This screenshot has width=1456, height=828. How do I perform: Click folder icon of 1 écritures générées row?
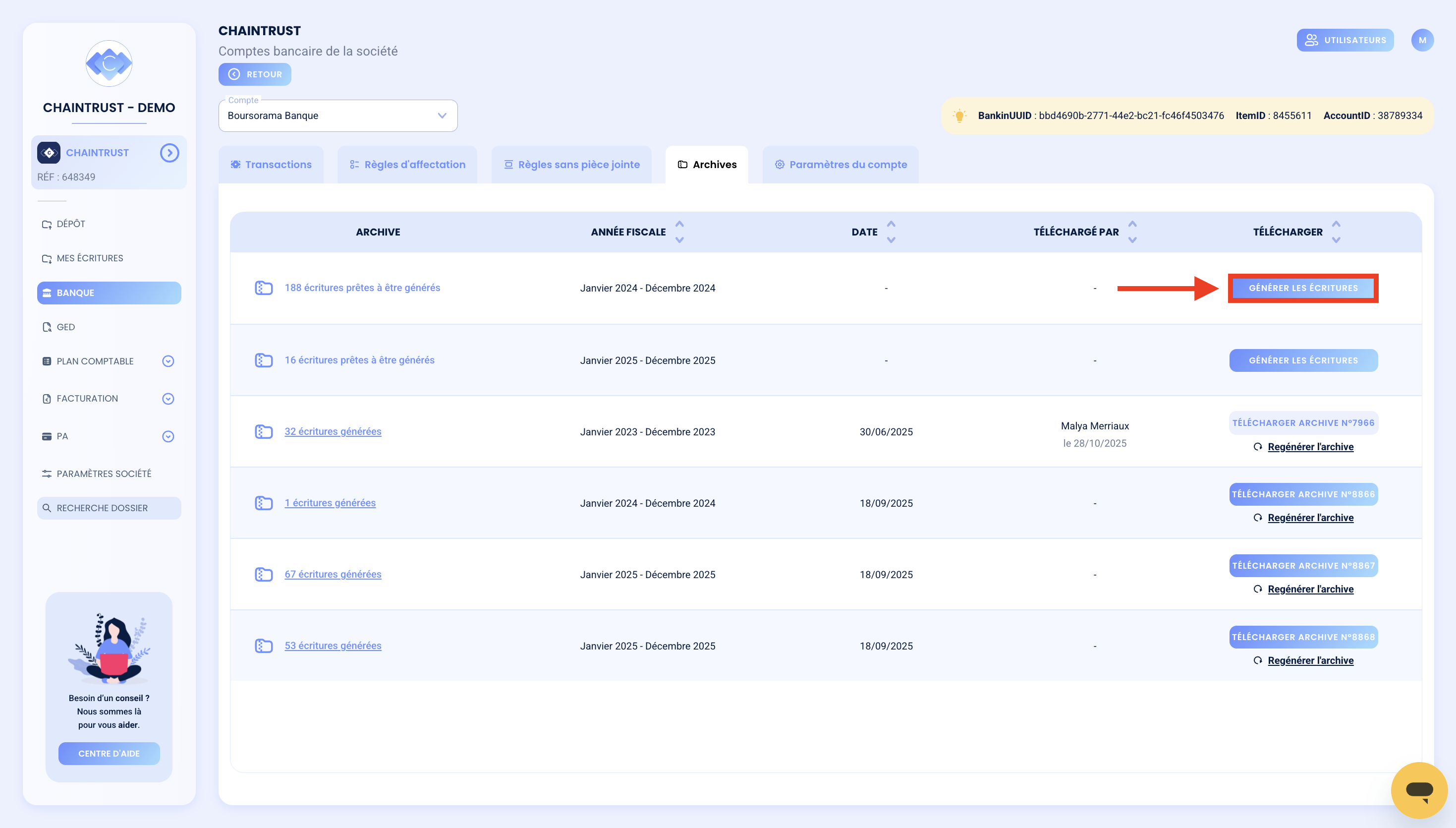(264, 503)
